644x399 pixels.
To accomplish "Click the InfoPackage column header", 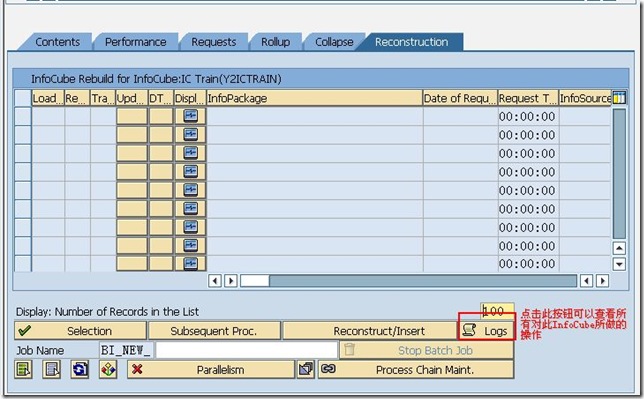I will (x=315, y=98).
